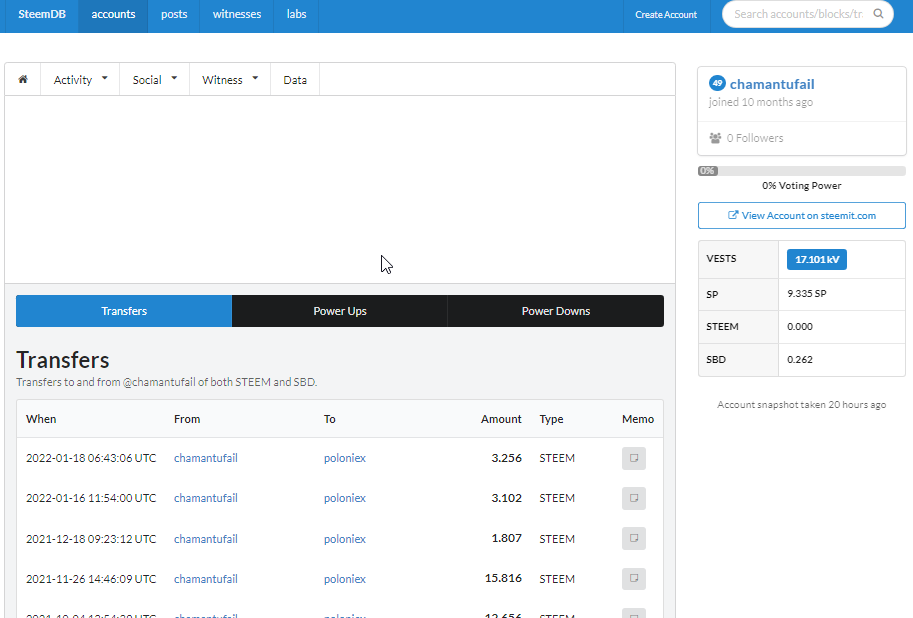Open the witnesses menu item

tap(237, 15)
